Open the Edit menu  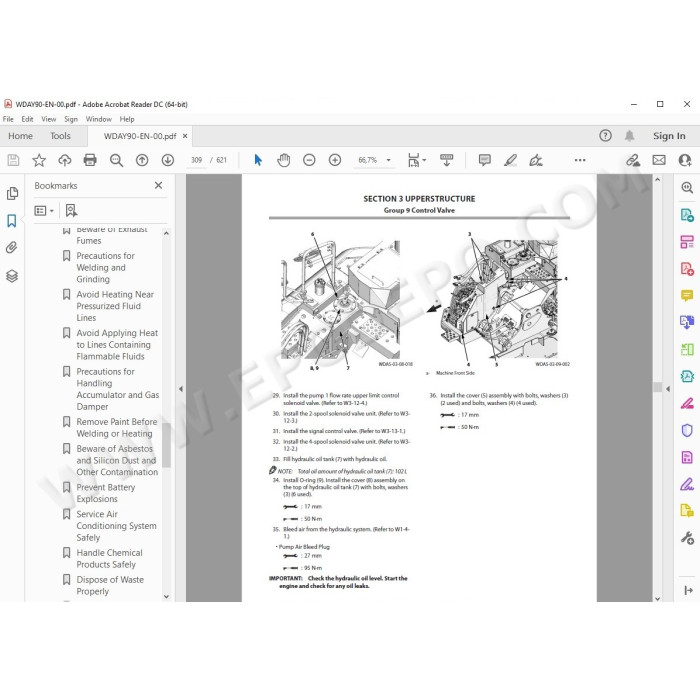coord(27,119)
